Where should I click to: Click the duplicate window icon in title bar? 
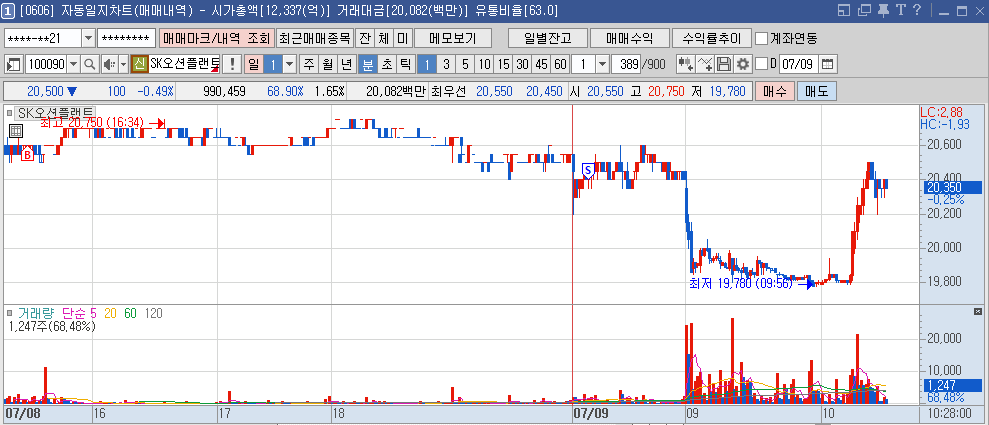865,10
